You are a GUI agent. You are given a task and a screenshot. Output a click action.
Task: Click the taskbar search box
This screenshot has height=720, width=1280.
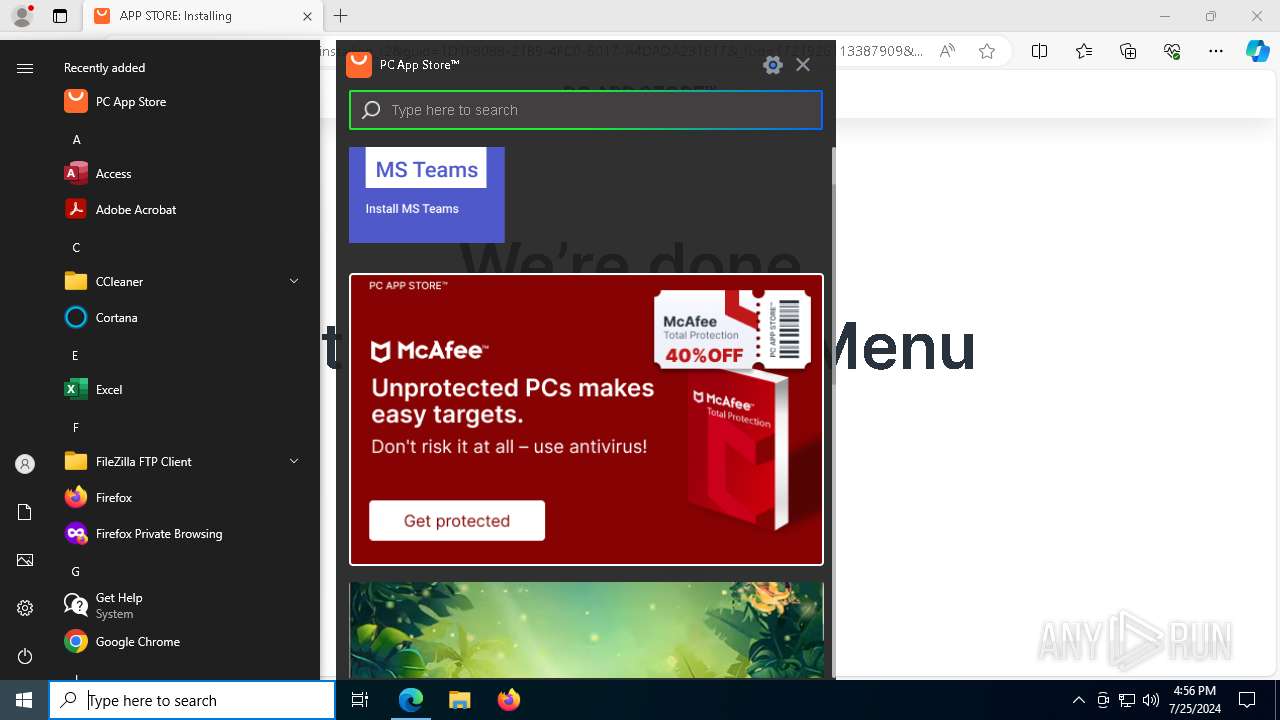pyautogui.click(x=192, y=700)
